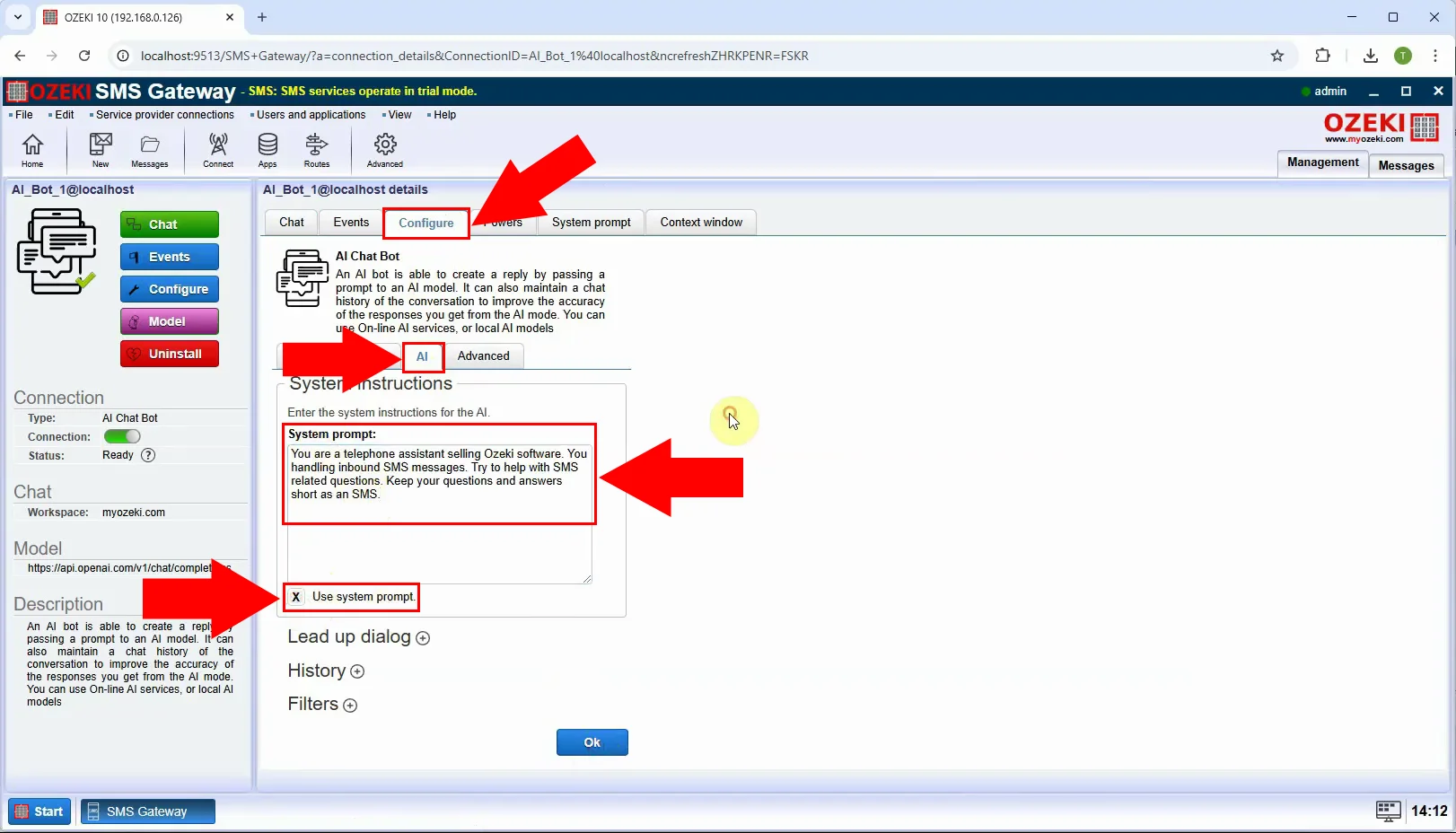Click the Connect antenna icon

coord(218,150)
